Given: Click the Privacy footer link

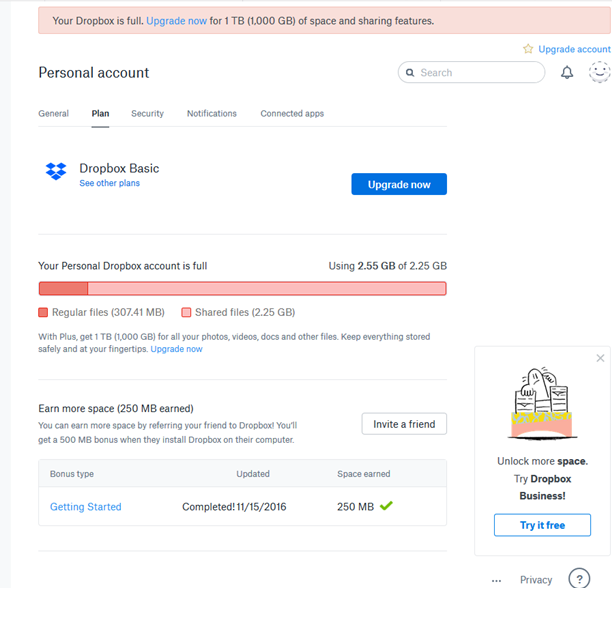Looking at the screenshot, I should pyautogui.click(x=536, y=580).
